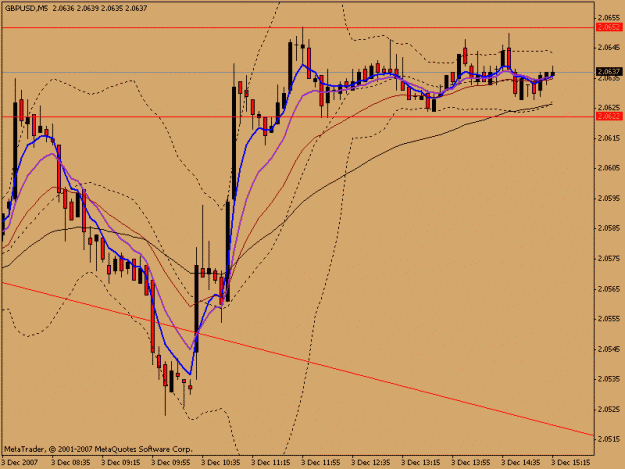Select the red 2.0652 price level label

(x=609, y=27)
